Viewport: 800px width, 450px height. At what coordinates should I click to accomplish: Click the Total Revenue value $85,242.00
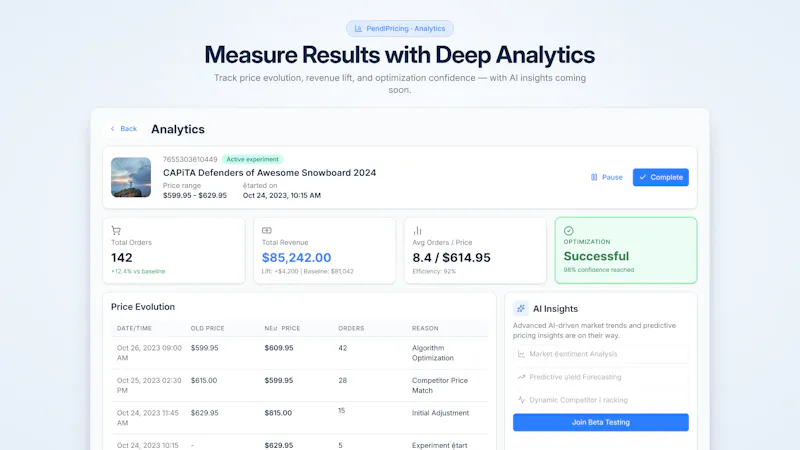click(x=296, y=258)
